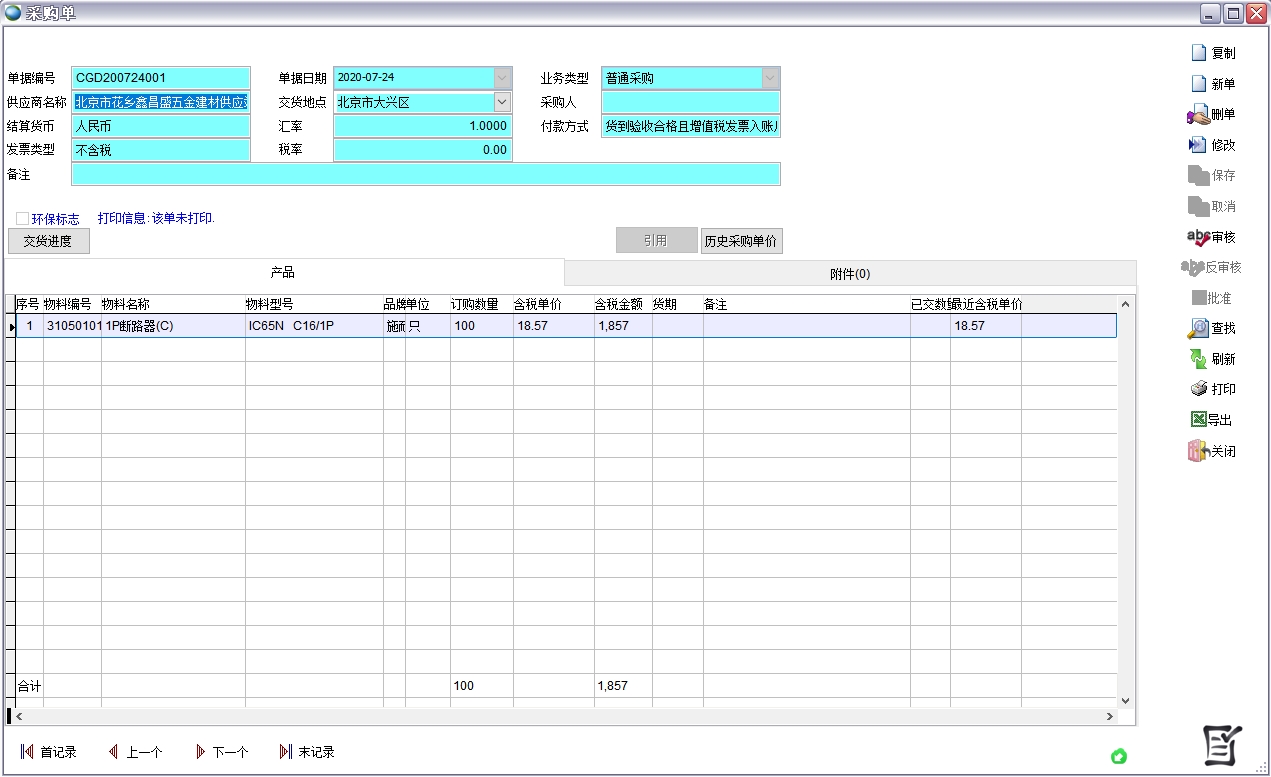Open the 查找 search tool
Image resolution: width=1271 pixels, height=777 pixels.
[x=1198, y=328]
